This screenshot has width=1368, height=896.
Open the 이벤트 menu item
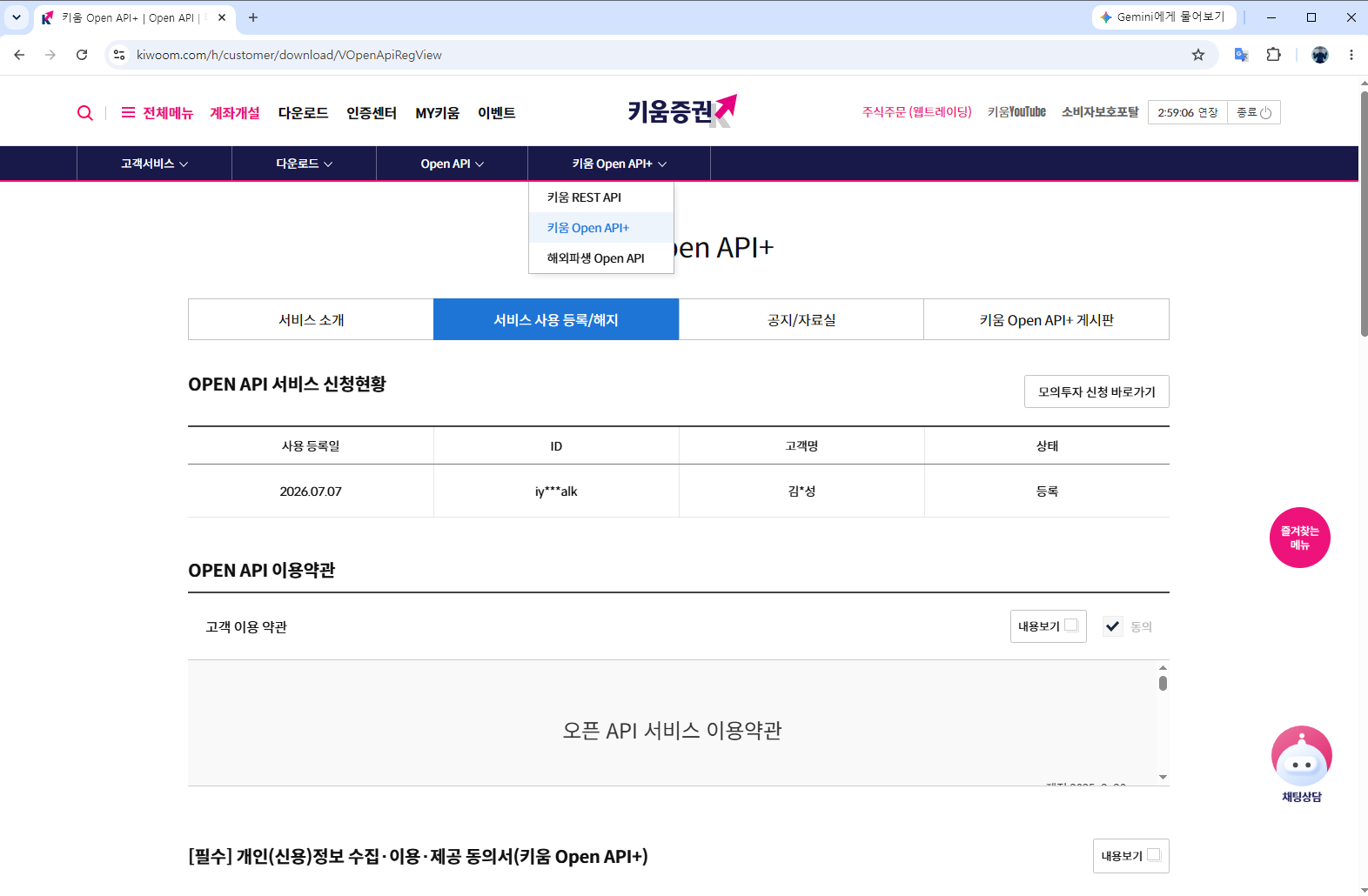point(497,113)
